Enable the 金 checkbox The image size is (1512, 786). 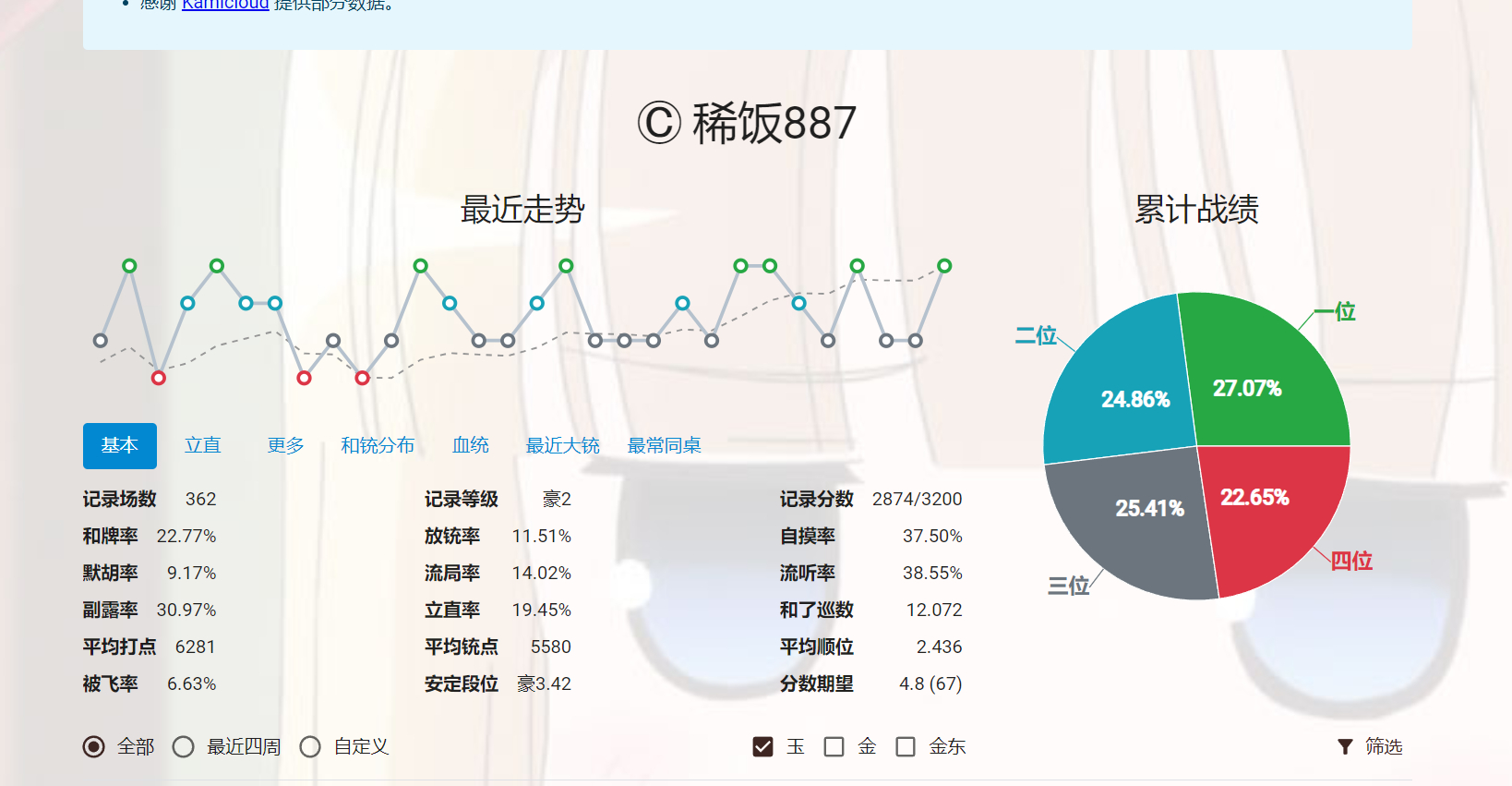pyautogui.click(x=834, y=746)
